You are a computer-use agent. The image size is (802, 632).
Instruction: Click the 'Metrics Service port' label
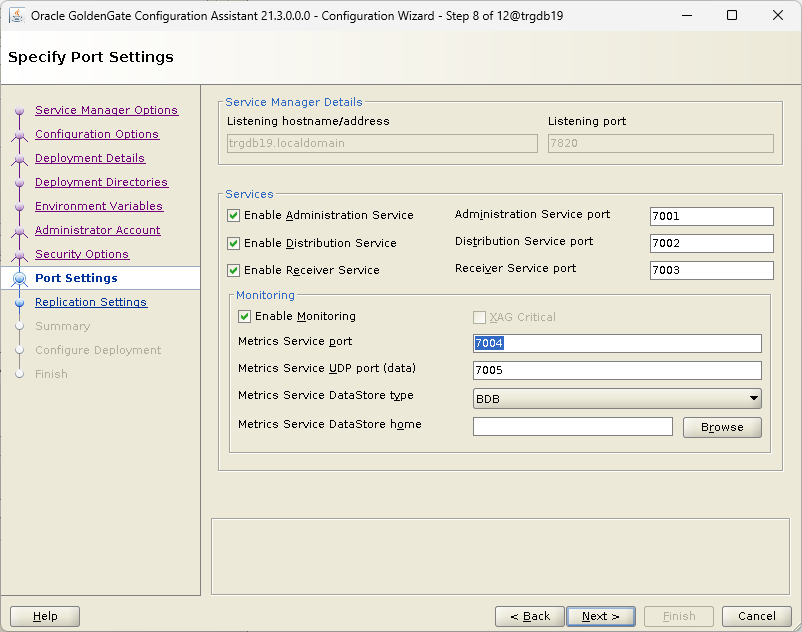[295, 342]
